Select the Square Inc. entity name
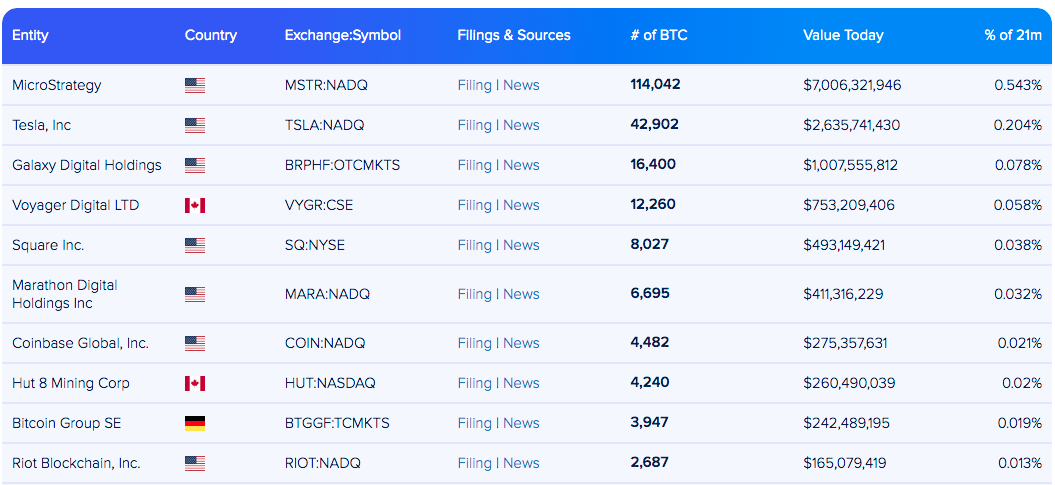The image size is (1055, 485). (x=48, y=245)
